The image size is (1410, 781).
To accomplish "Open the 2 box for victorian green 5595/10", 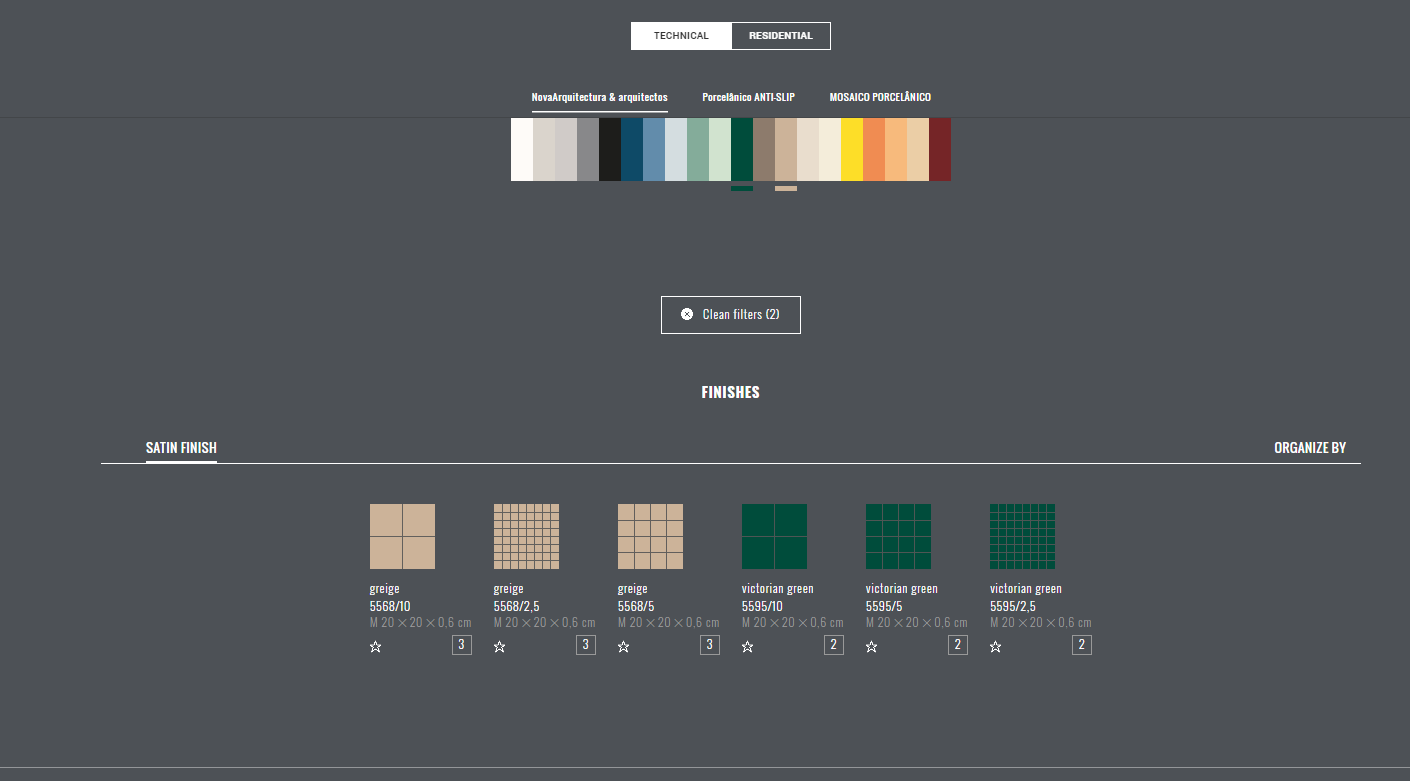I will click(834, 645).
